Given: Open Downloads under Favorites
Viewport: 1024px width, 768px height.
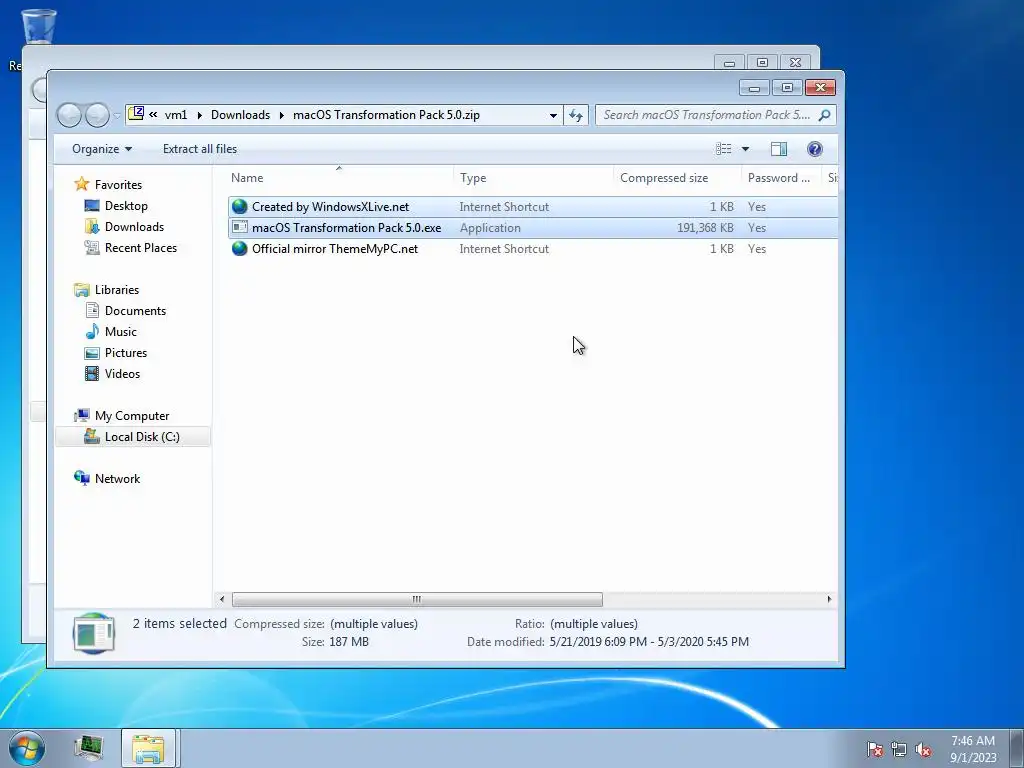Looking at the screenshot, I should 134,227.
